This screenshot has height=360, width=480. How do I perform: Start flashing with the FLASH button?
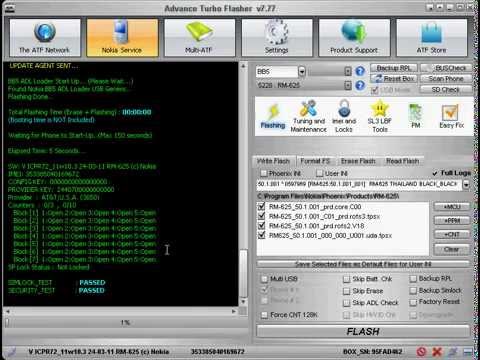363,331
